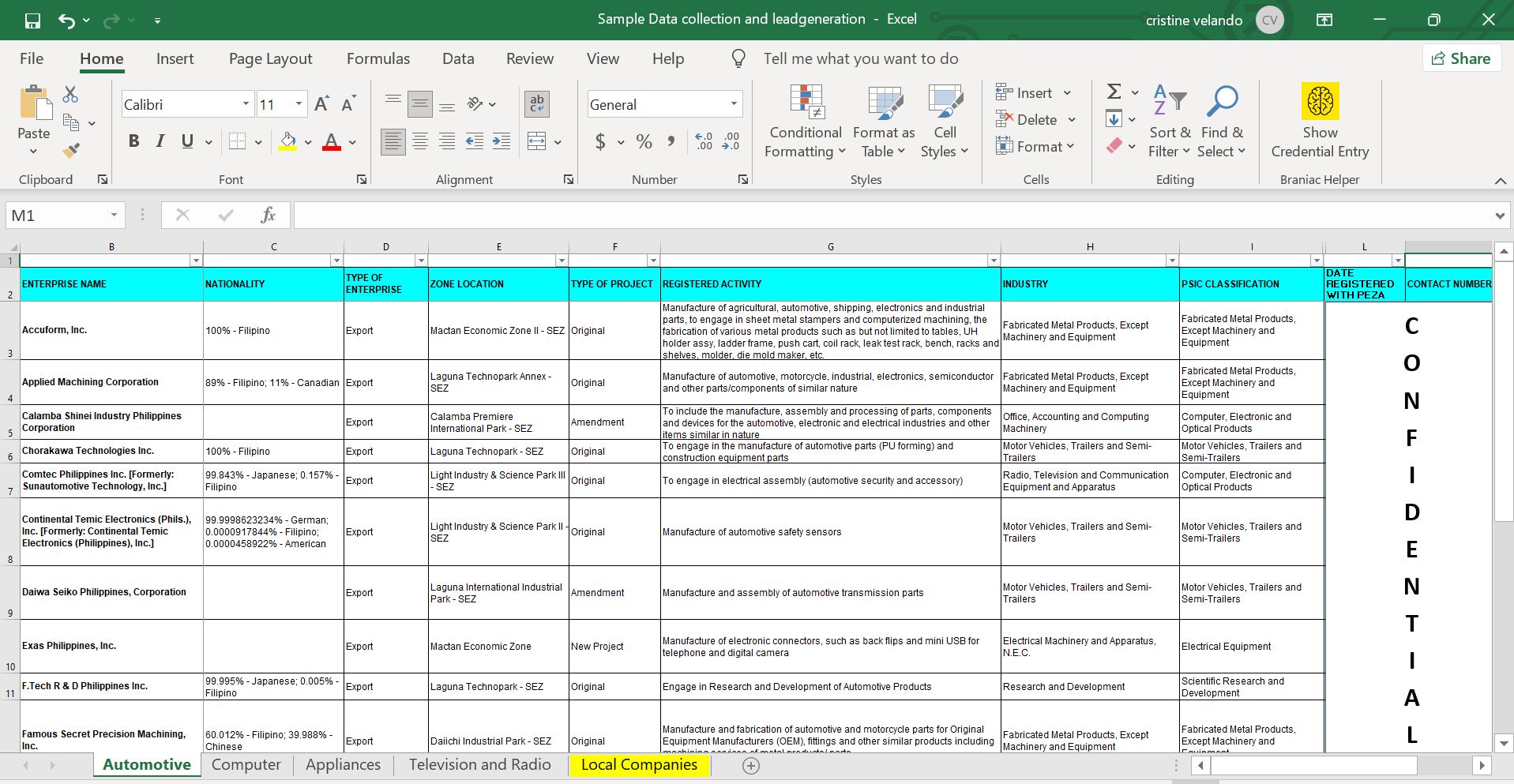Copy selection with the Copy icon
Viewport: 1514px width, 784px height.
[x=71, y=122]
